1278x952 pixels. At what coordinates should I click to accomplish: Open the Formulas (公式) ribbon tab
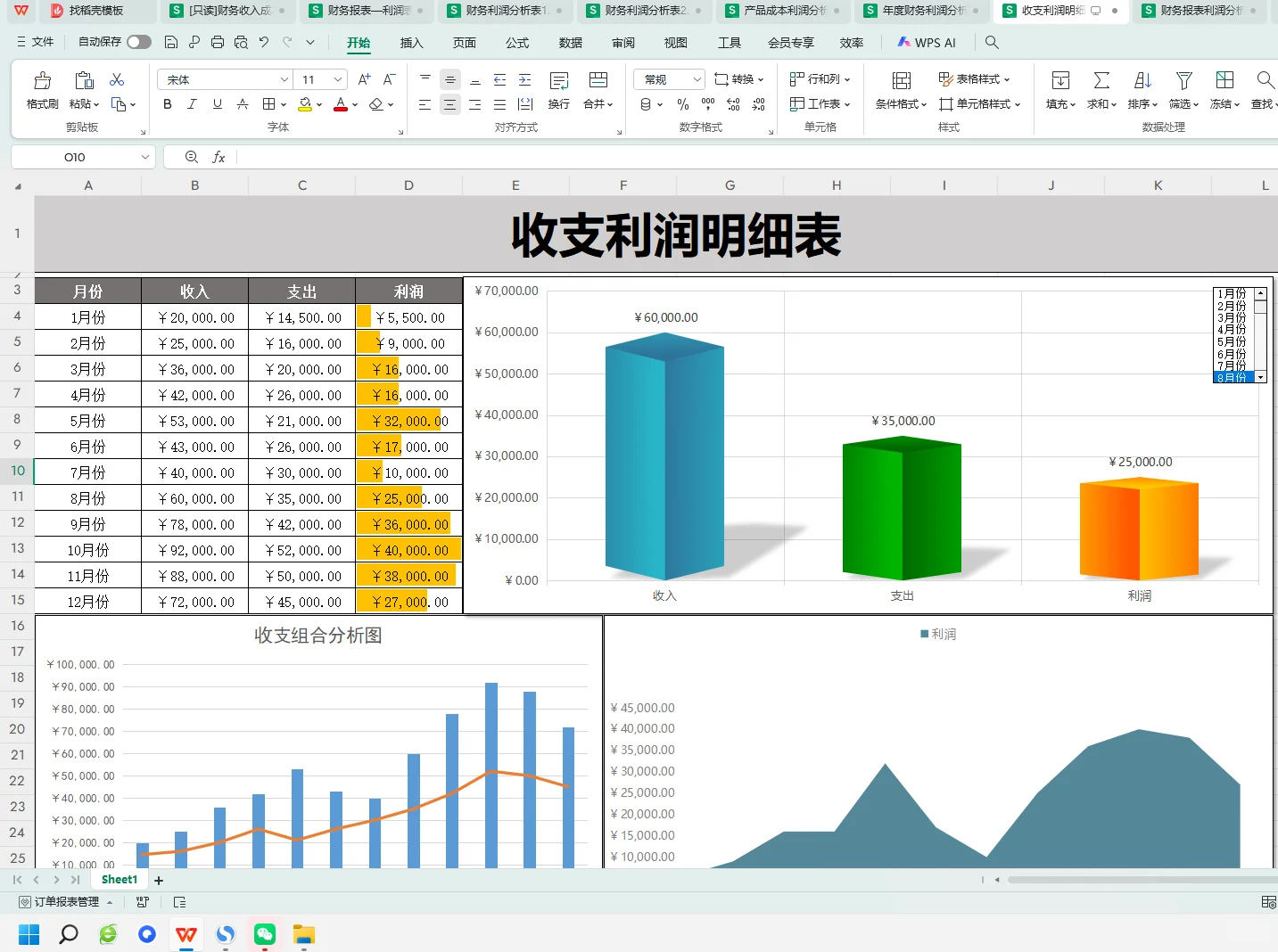(517, 42)
